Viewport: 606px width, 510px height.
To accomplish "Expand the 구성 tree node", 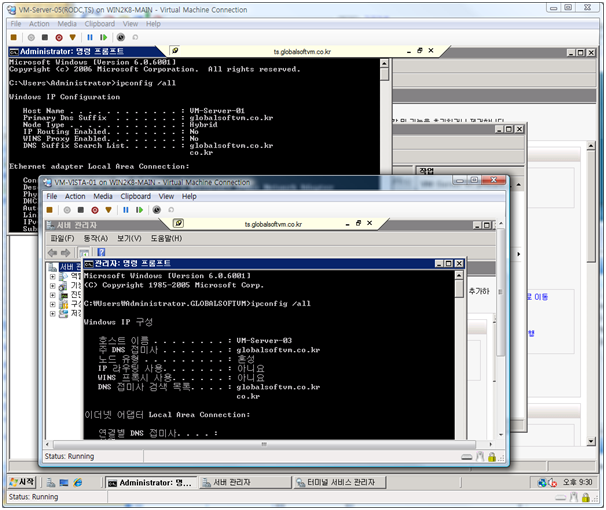I will tap(53, 304).
